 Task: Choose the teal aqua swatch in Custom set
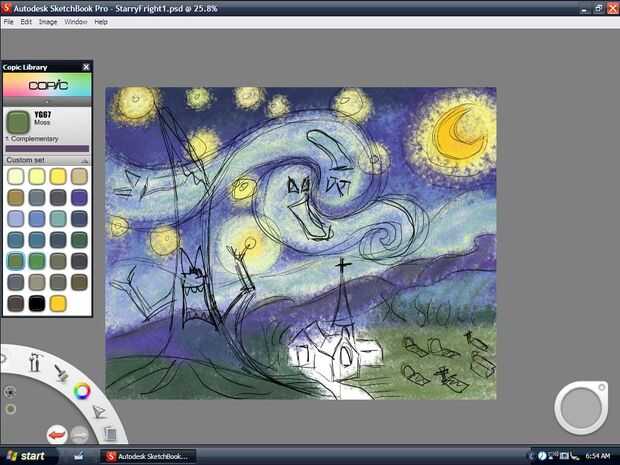point(58,219)
